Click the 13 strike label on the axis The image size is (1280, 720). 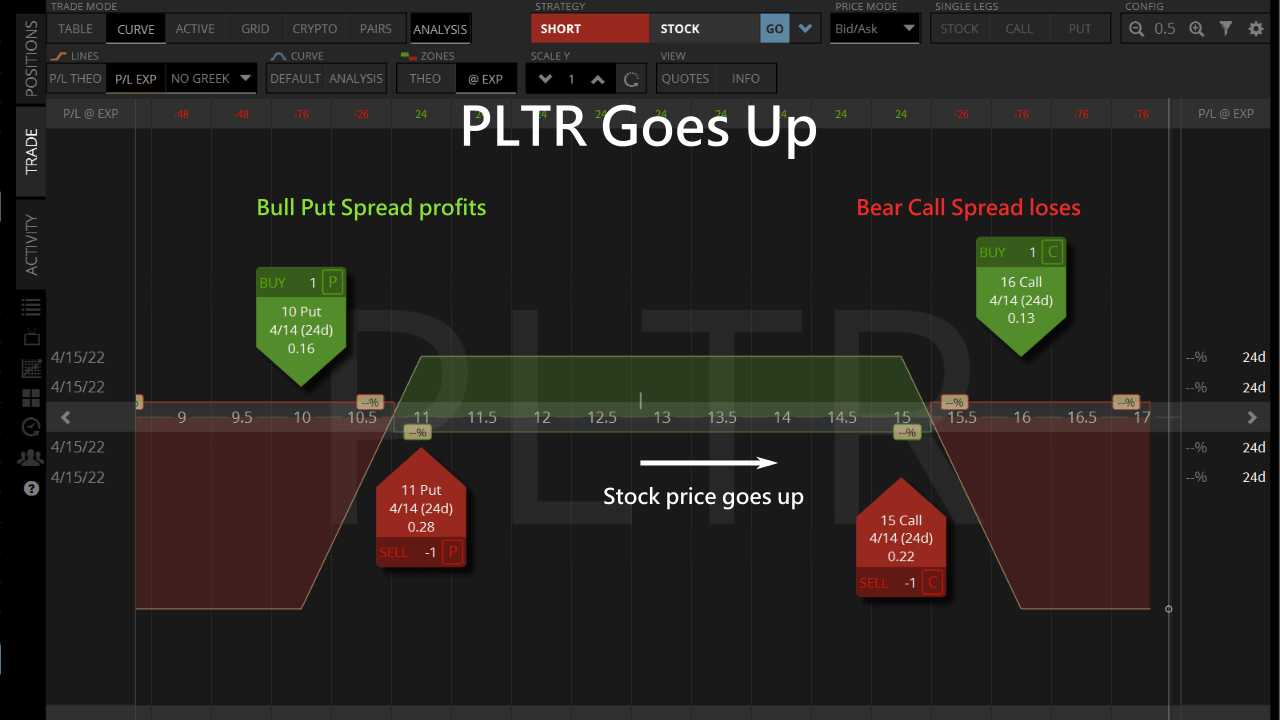point(662,417)
